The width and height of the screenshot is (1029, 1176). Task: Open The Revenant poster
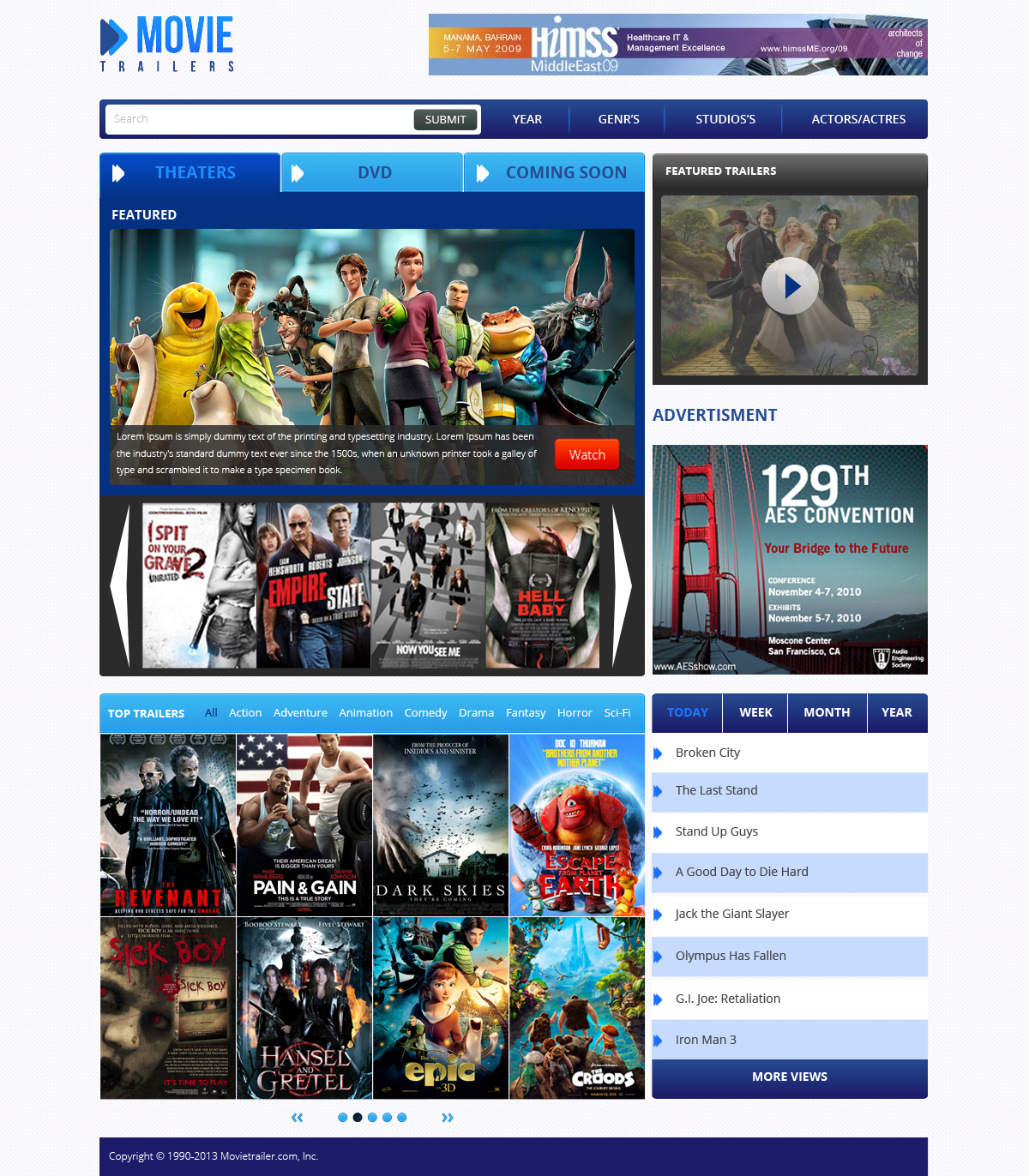[x=168, y=825]
